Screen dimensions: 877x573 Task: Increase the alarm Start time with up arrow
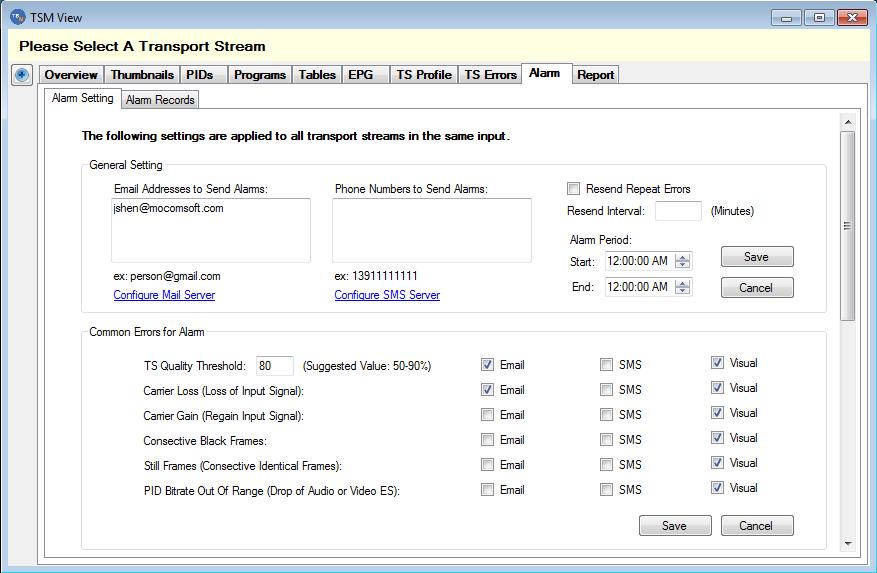click(x=683, y=257)
